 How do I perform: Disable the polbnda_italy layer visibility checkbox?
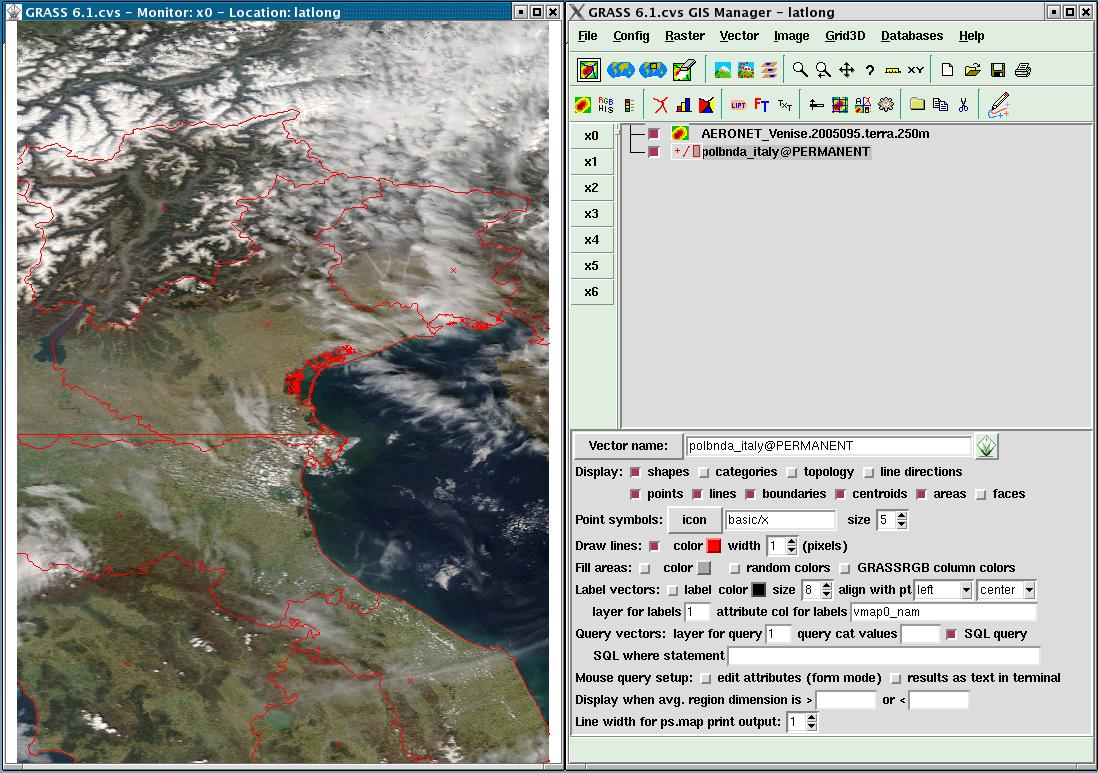tap(654, 152)
